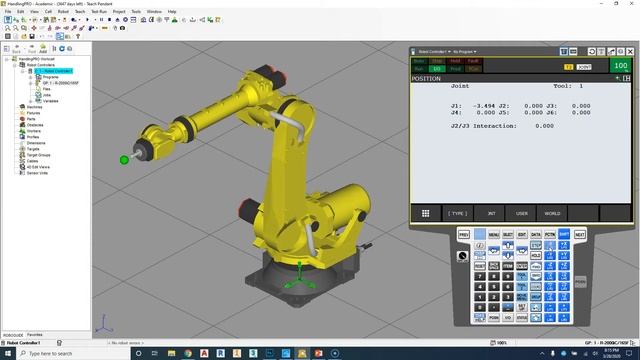The width and height of the screenshot is (640, 360).
Task: Collapse the HandlingPRO Workcell tree node
Action: coord(7,59)
